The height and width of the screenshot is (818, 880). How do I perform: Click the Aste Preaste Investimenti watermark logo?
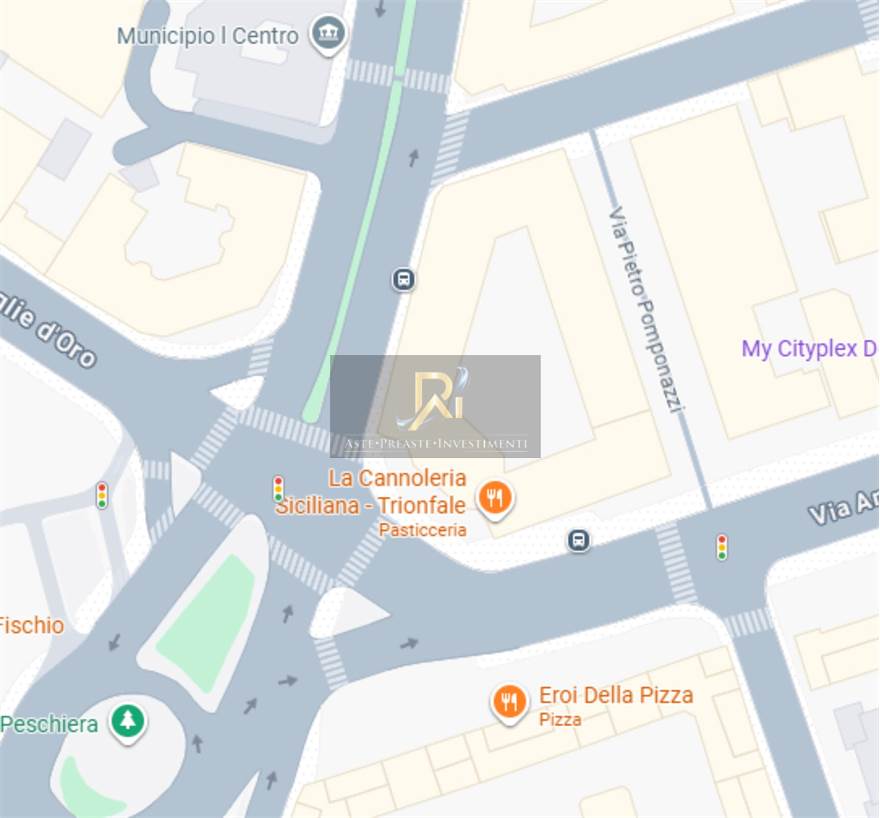point(436,406)
